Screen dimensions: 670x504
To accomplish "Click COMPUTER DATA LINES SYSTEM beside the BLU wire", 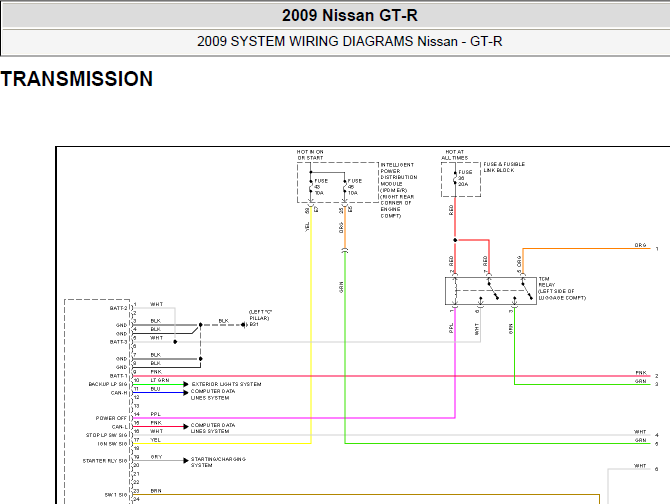I will [x=212, y=394].
